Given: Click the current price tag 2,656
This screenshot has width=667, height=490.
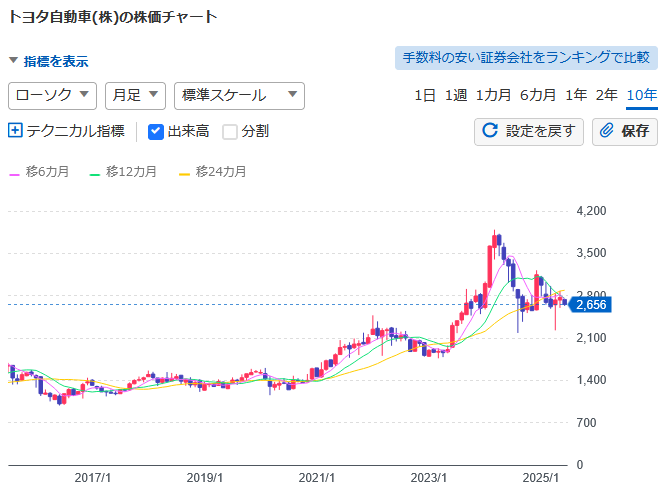Looking at the screenshot, I should [x=590, y=305].
